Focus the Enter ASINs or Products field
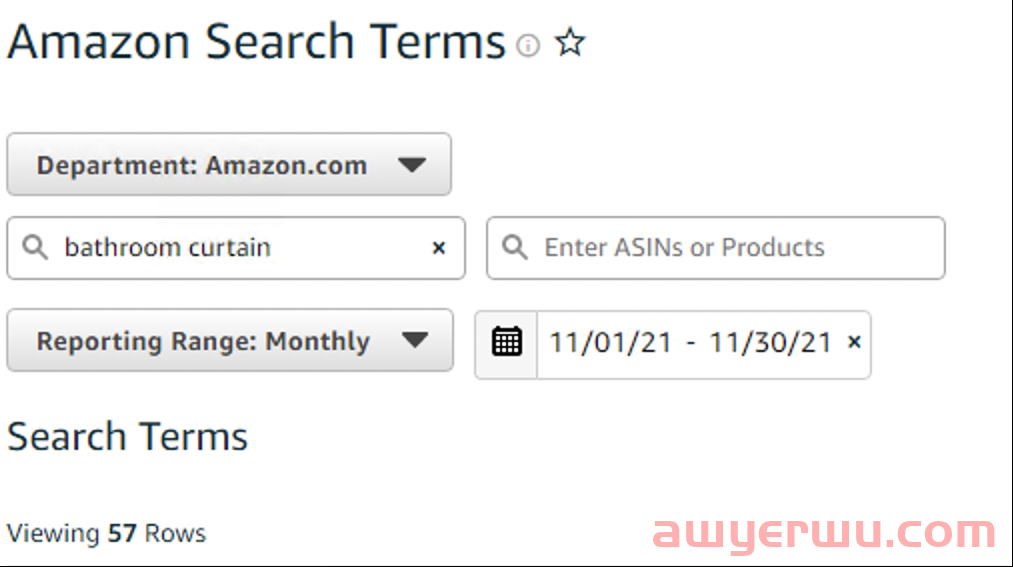 pyautogui.click(x=716, y=248)
